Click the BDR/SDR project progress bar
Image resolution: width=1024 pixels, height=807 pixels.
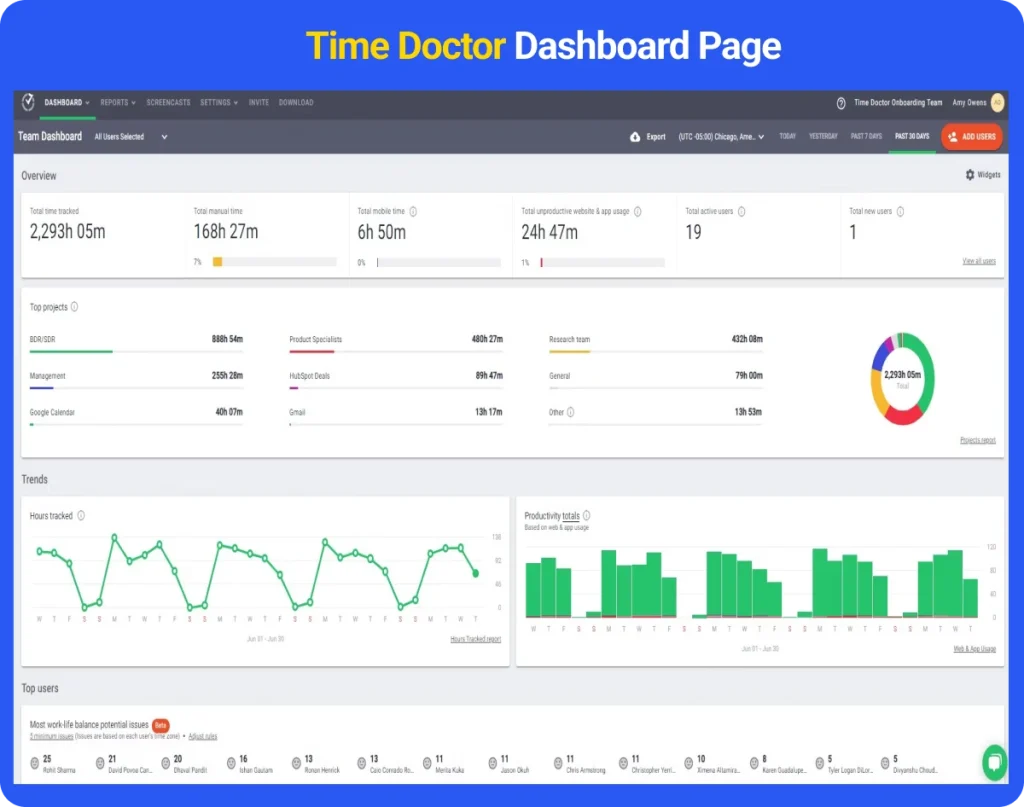pyautogui.click(x=136, y=351)
